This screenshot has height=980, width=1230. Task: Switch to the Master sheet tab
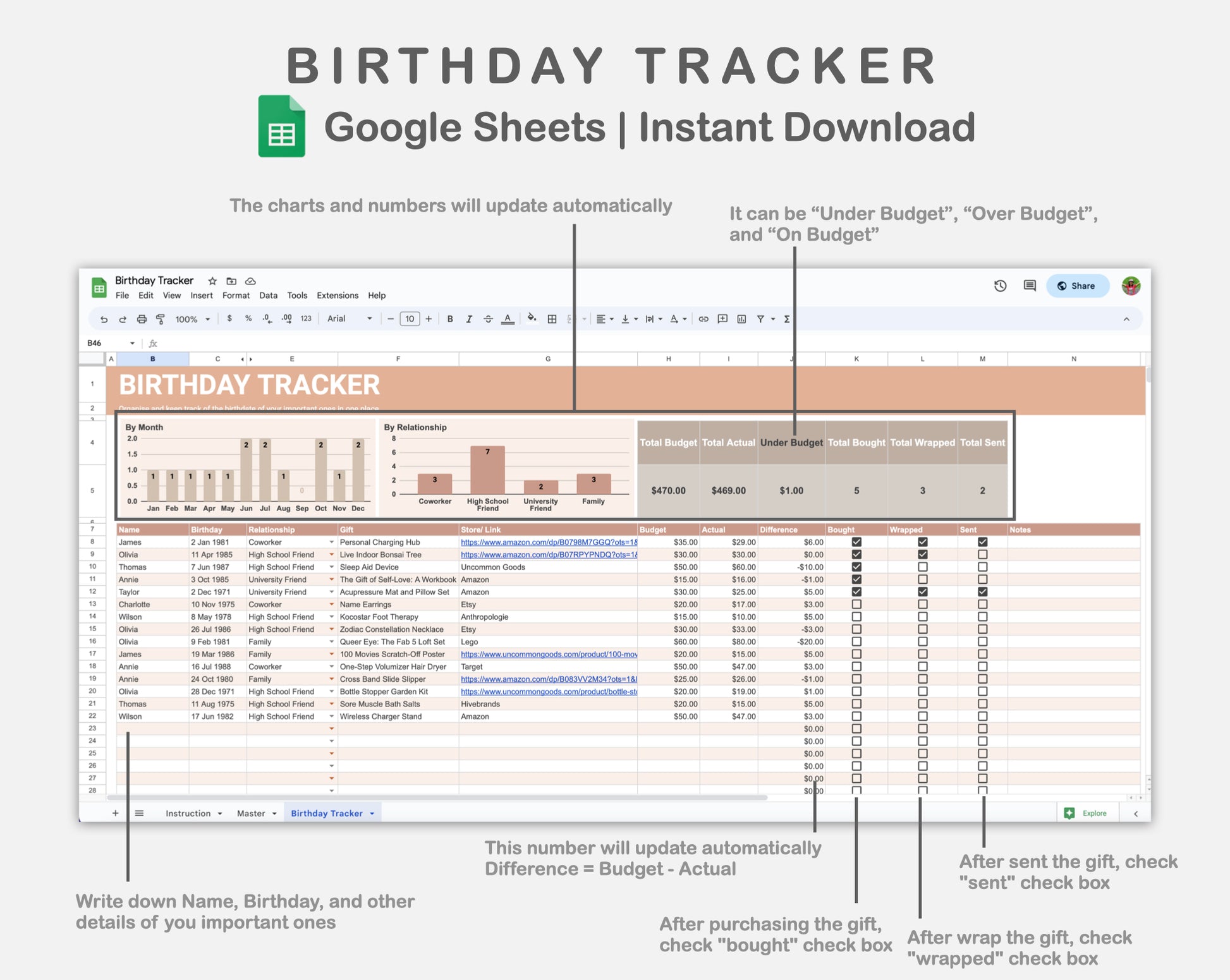tap(251, 813)
